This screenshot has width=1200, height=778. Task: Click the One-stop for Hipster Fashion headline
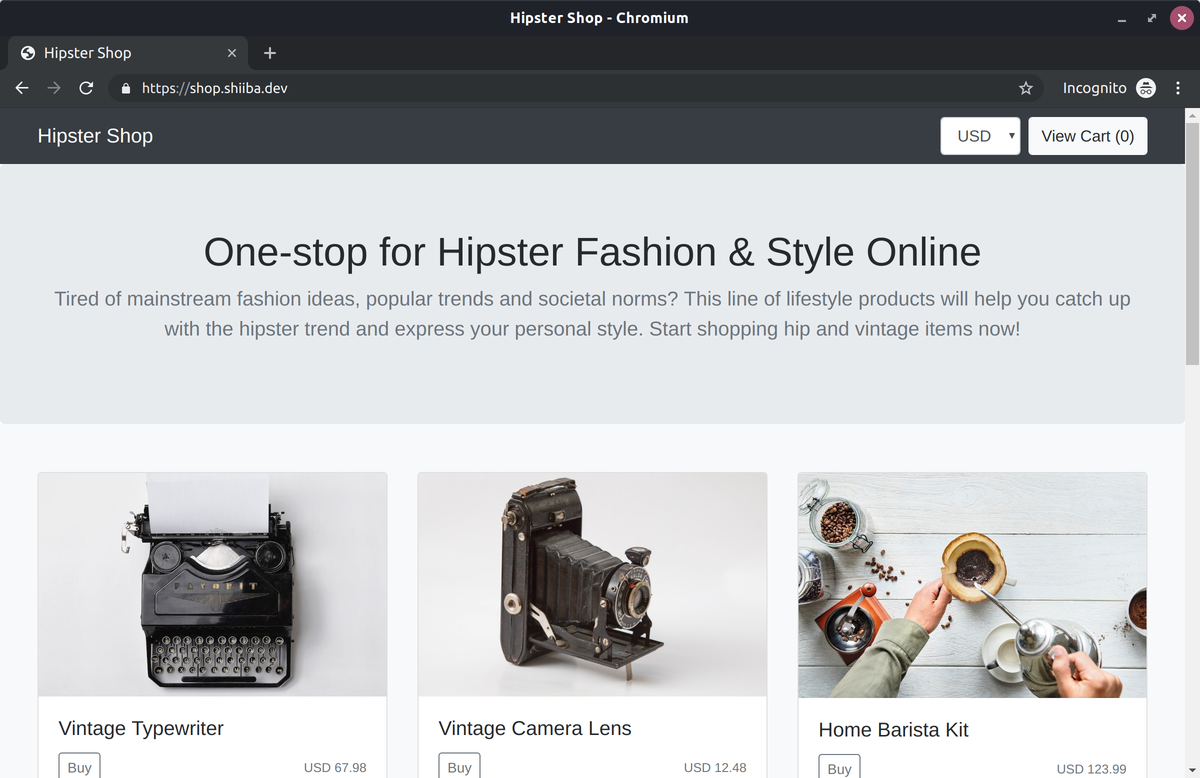coord(592,252)
